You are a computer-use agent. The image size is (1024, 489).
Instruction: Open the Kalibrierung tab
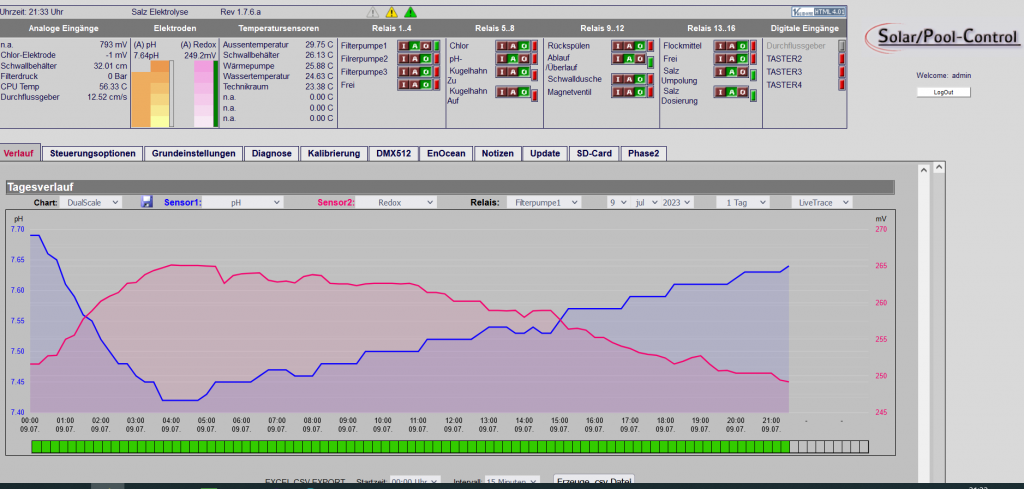[334, 153]
